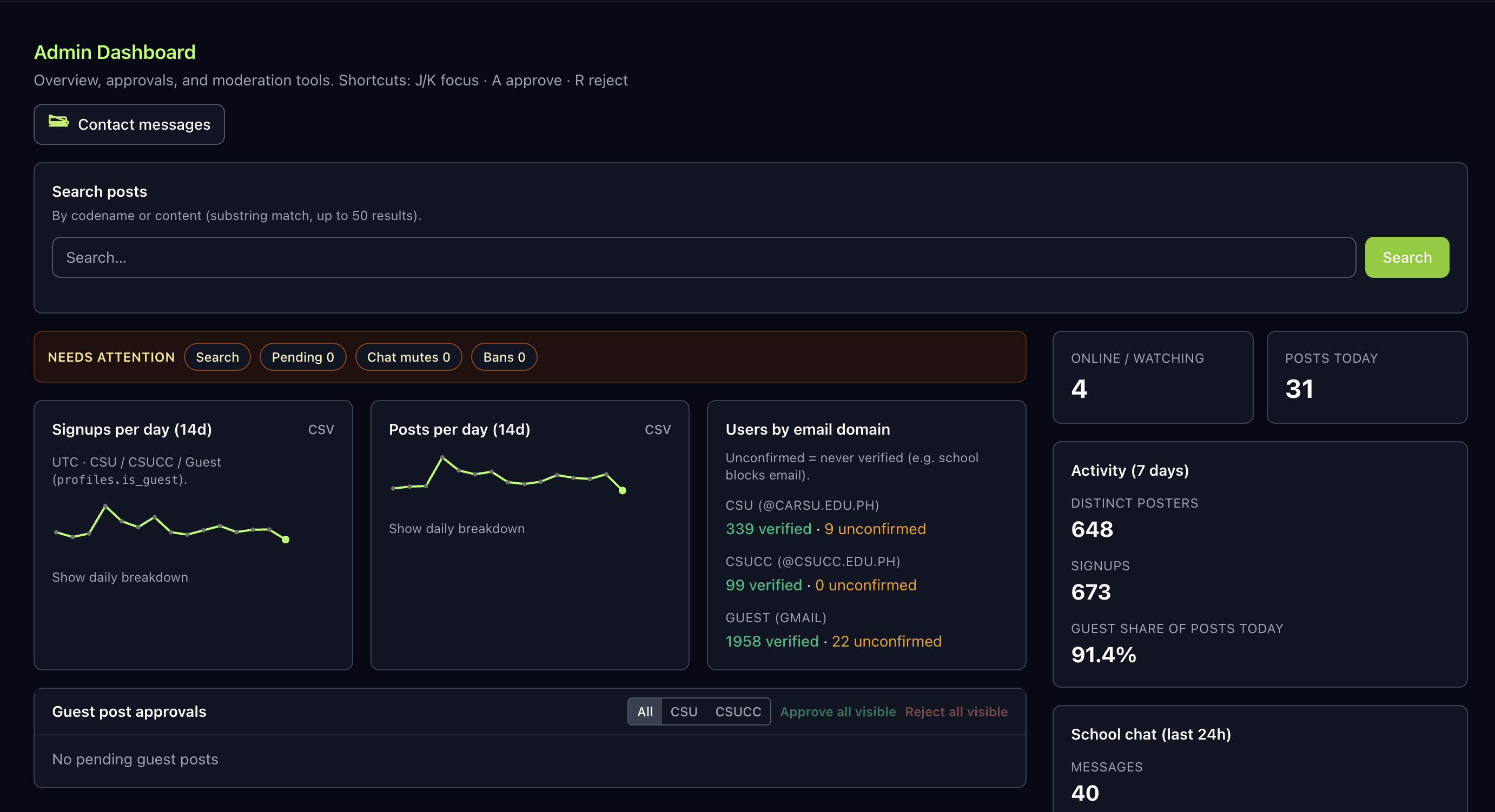Click the Users by email domain heading
This screenshot has width=1495, height=812.
[808, 429]
